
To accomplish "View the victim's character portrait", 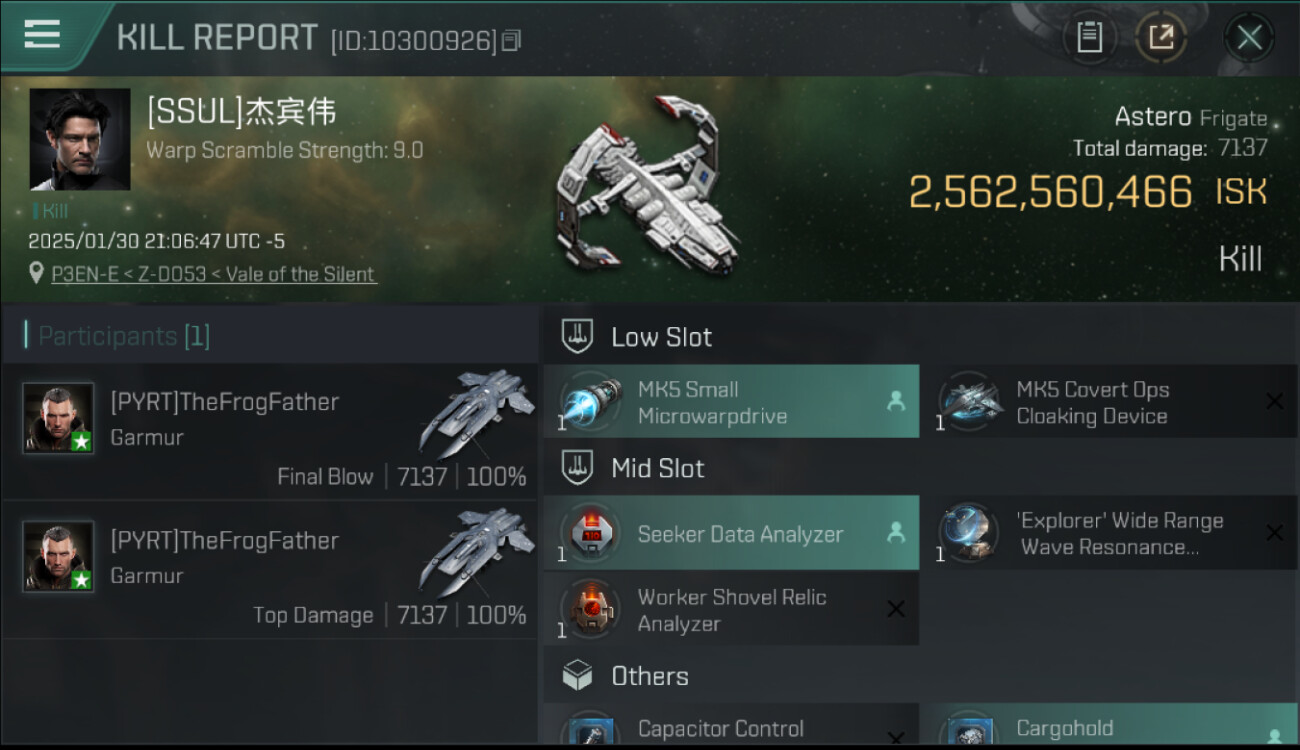I will [79, 139].
